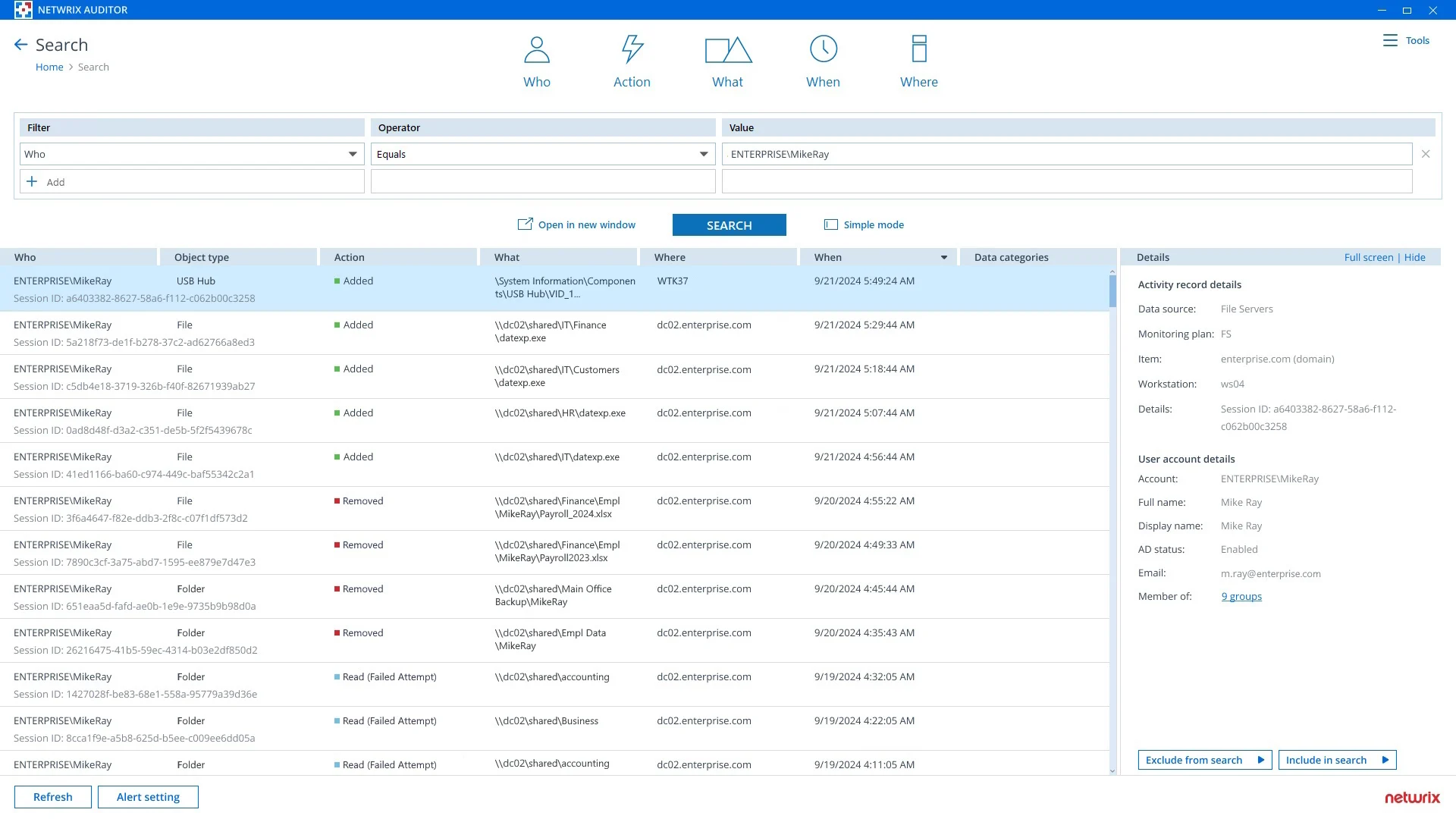Screen dimensions: 1456x819
Task: Click the results scrollbar thumb
Action: (x=1112, y=291)
